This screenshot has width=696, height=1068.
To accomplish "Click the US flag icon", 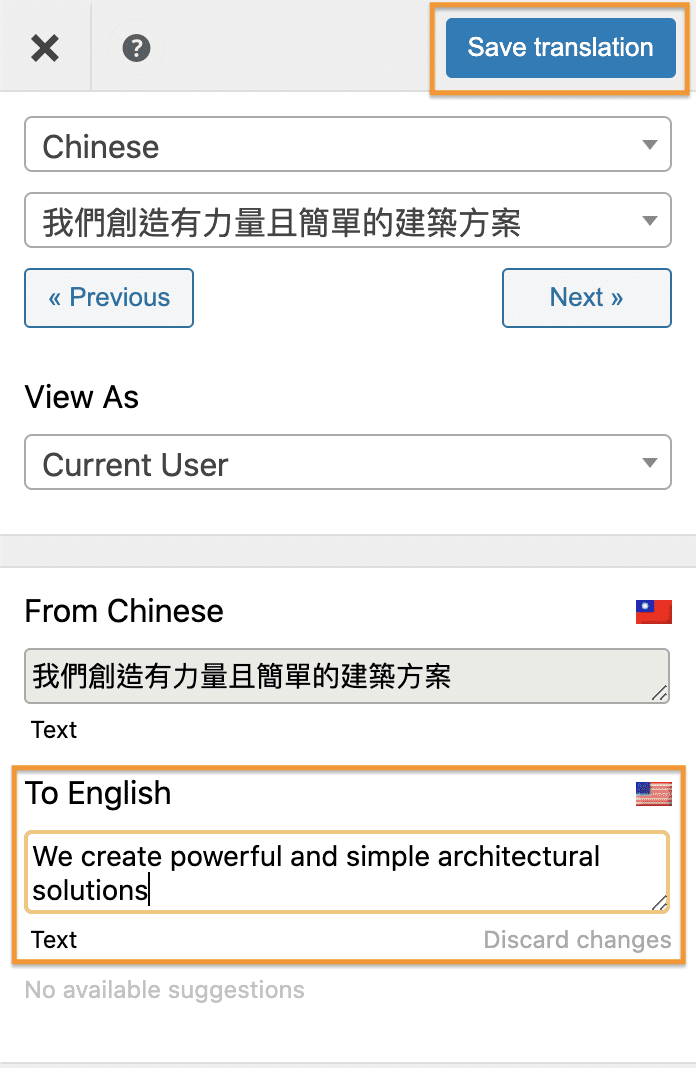I will [x=653, y=795].
